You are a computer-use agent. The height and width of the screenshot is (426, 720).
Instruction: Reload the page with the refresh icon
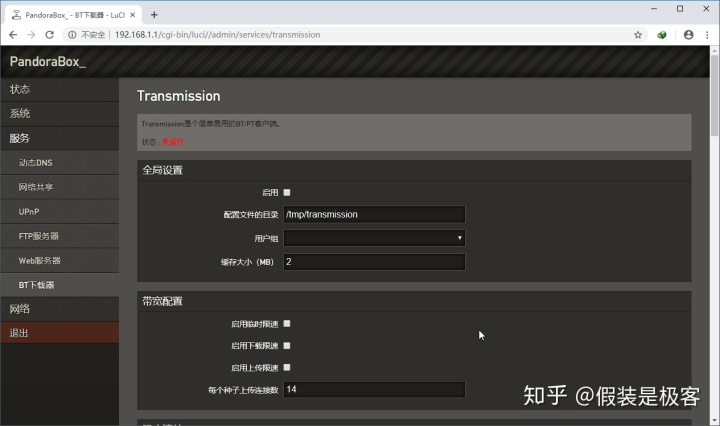click(x=50, y=35)
